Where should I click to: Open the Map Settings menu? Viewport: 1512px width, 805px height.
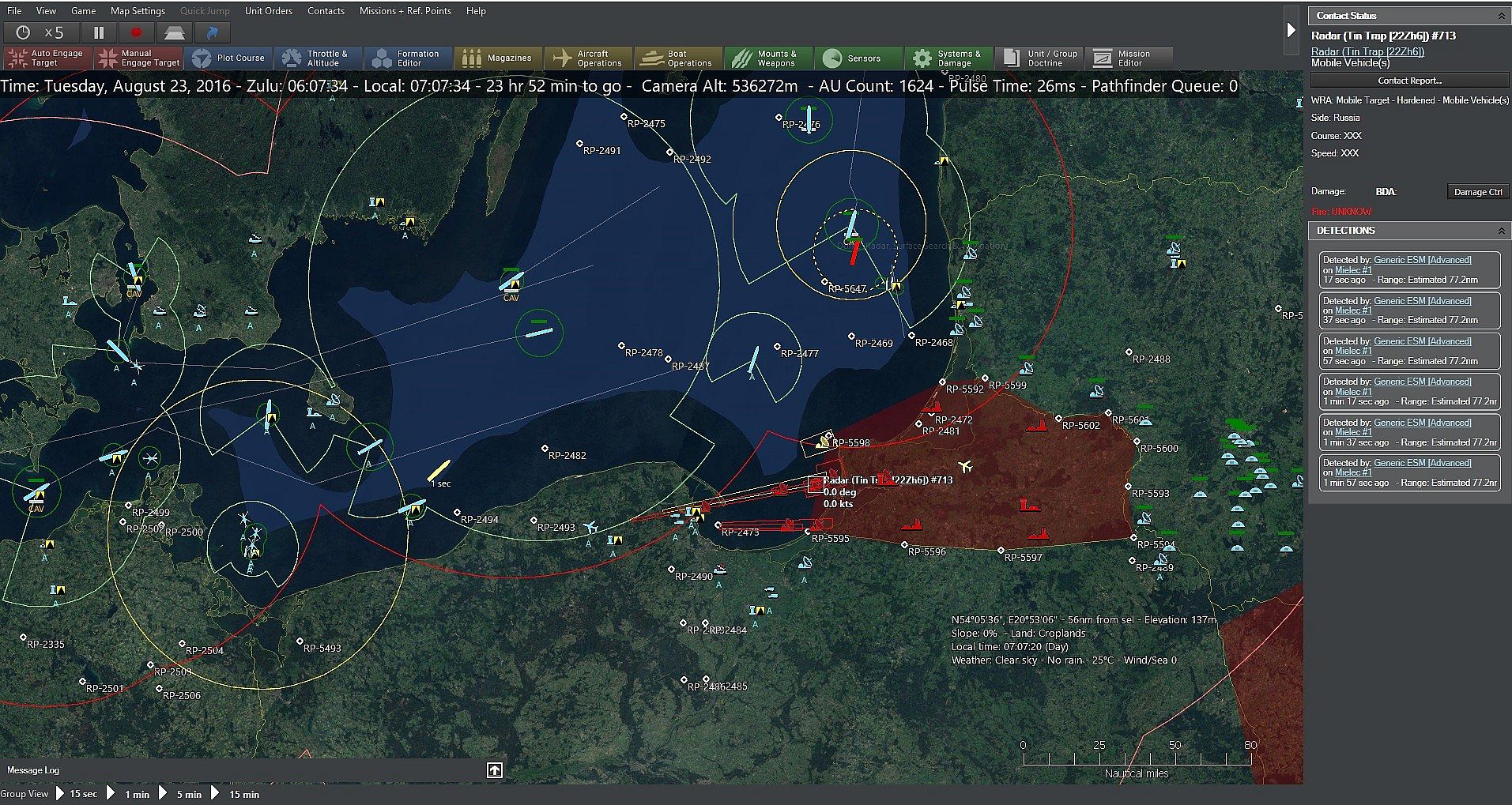[138, 11]
